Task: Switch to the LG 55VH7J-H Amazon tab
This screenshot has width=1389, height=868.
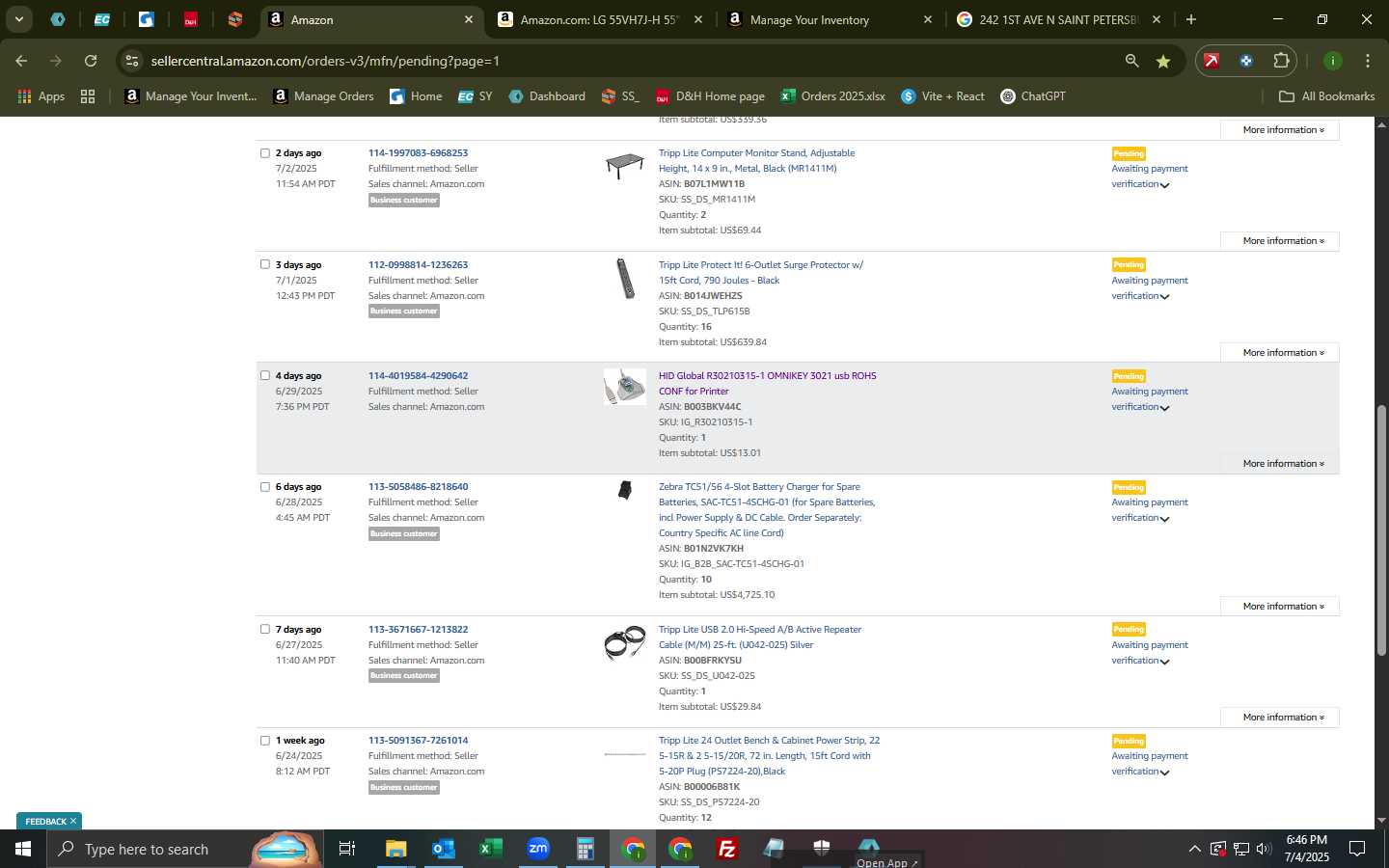Action: [x=598, y=19]
